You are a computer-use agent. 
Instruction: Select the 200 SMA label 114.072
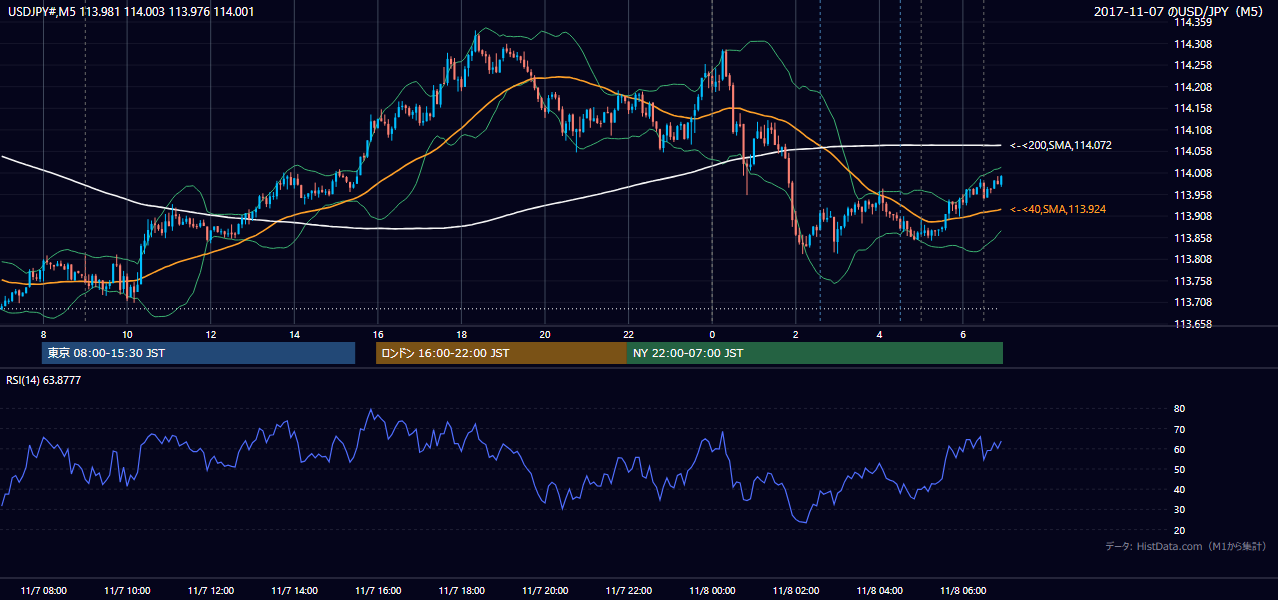click(x=1060, y=146)
